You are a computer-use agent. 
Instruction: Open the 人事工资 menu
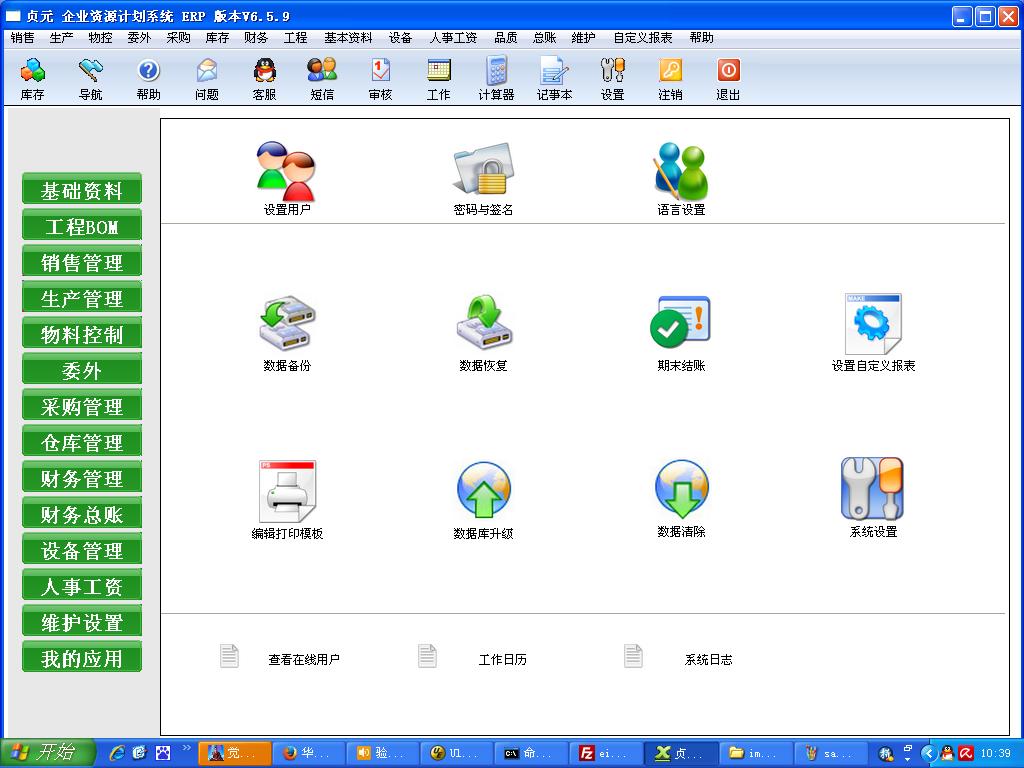coord(453,38)
